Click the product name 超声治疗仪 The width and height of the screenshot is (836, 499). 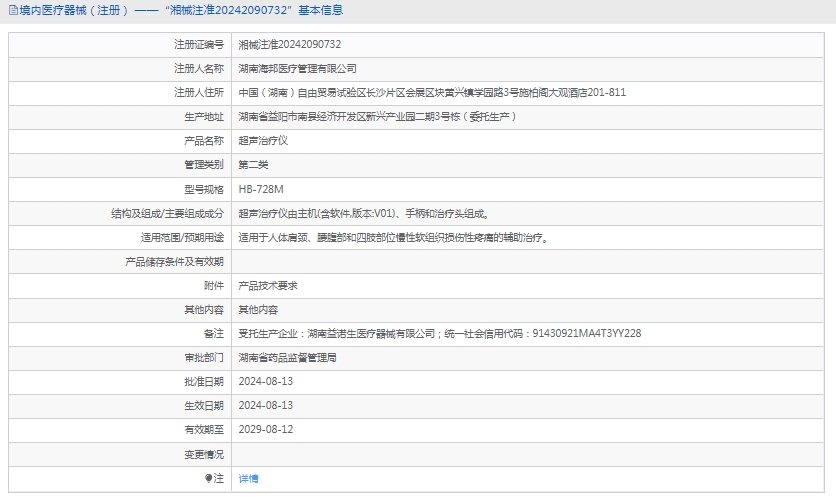click(x=263, y=141)
